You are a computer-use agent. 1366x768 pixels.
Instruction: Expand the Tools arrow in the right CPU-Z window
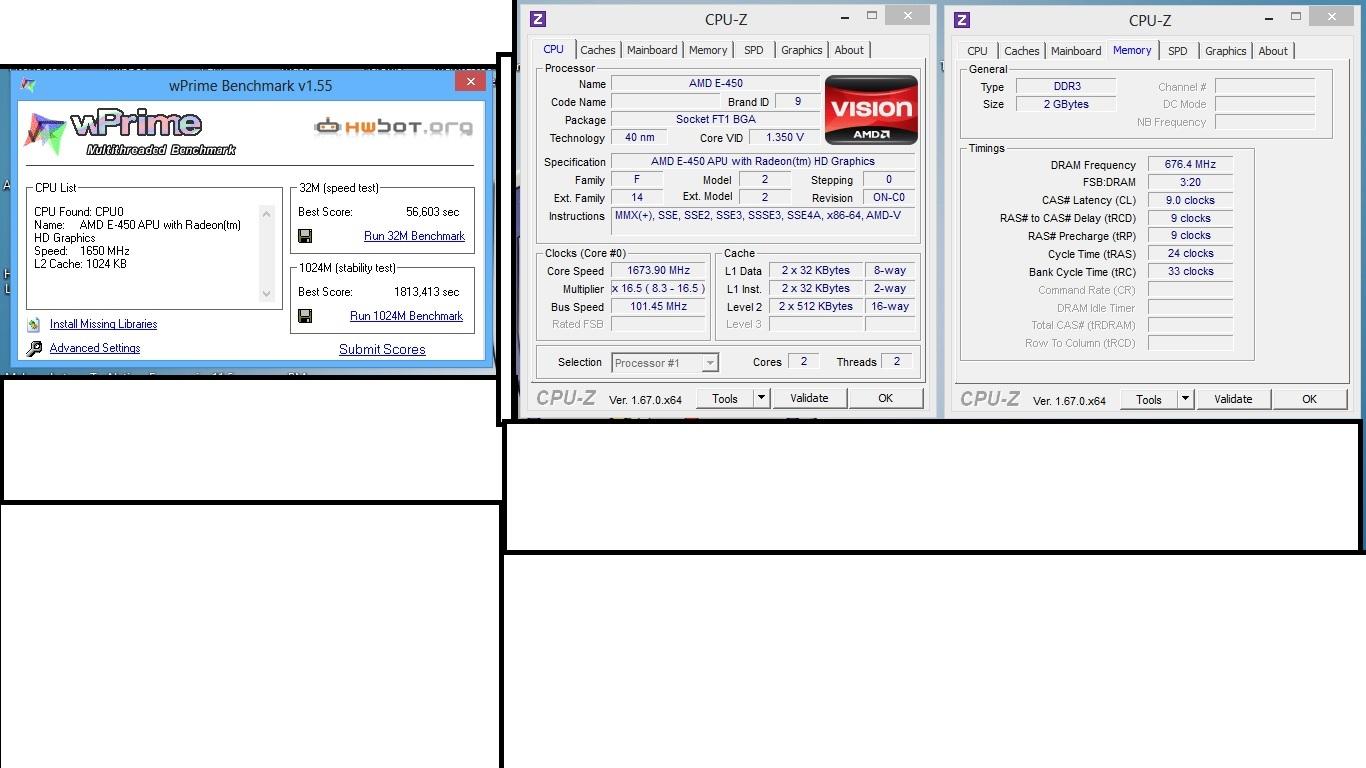(1185, 399)
